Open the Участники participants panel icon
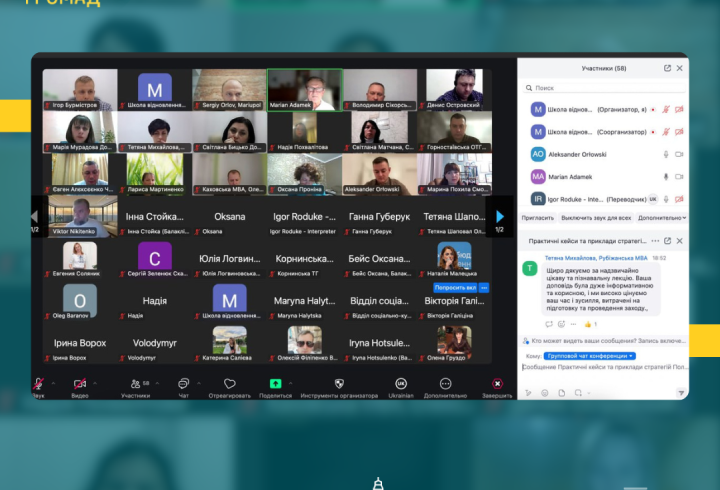This screenshot has height=490, width=720. pyautogui.click(x=135, y=384)
